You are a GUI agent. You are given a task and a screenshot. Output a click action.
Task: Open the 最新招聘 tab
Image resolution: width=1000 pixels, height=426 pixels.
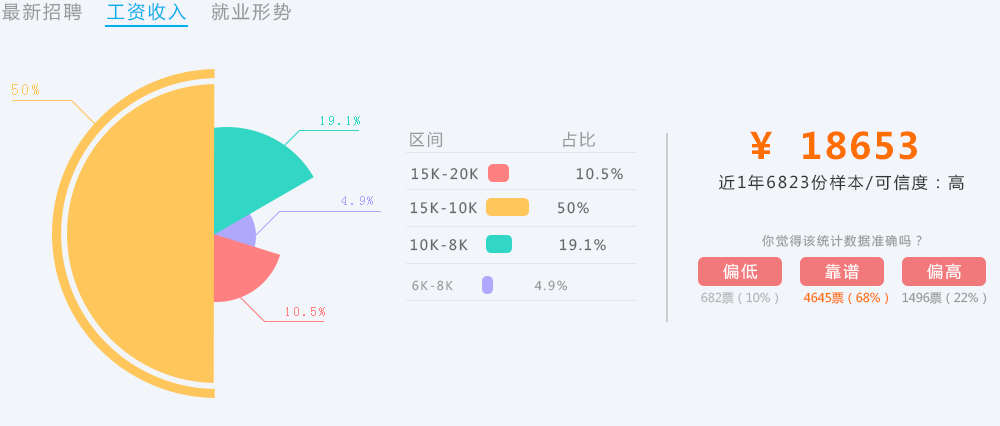(42, 13)
